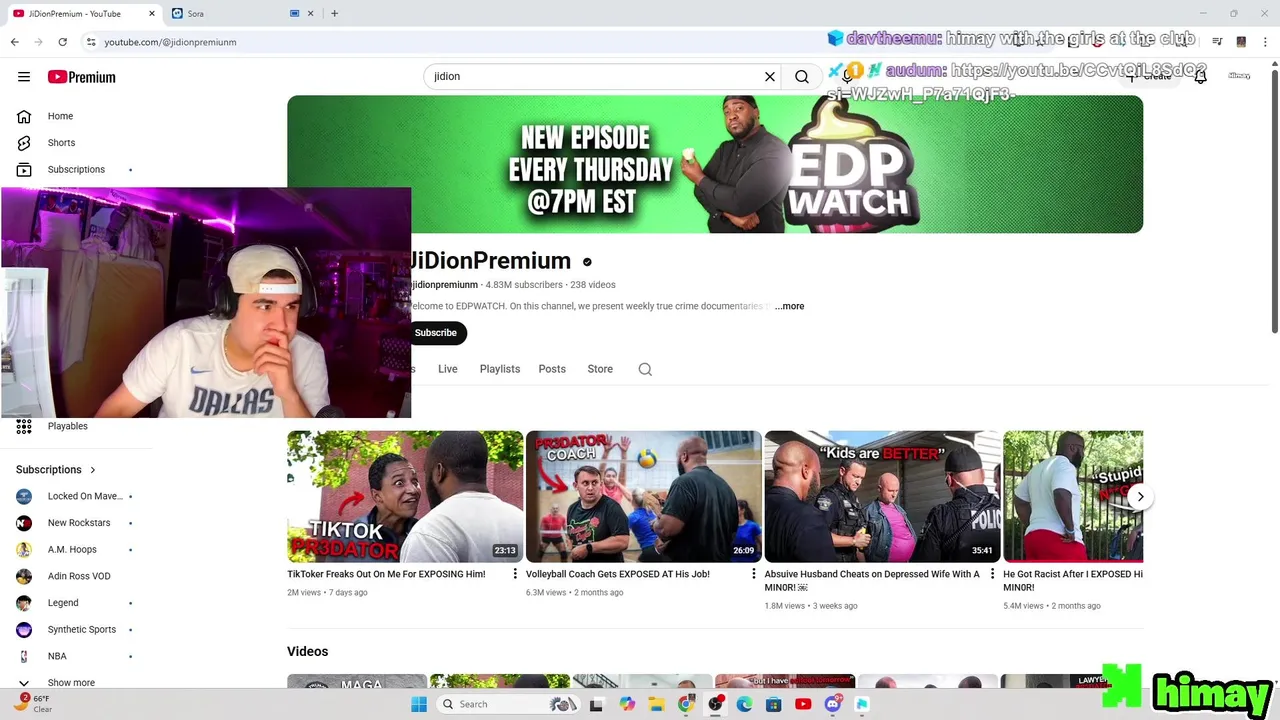Open OBS Studio from the taskbar

pos(715,704)
